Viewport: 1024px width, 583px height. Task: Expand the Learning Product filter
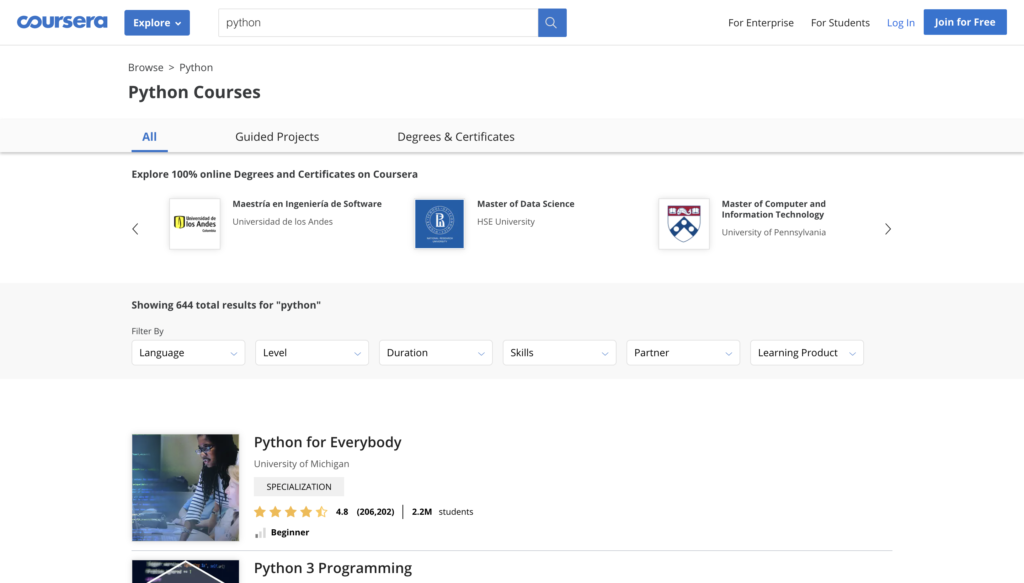click(807, 353)
